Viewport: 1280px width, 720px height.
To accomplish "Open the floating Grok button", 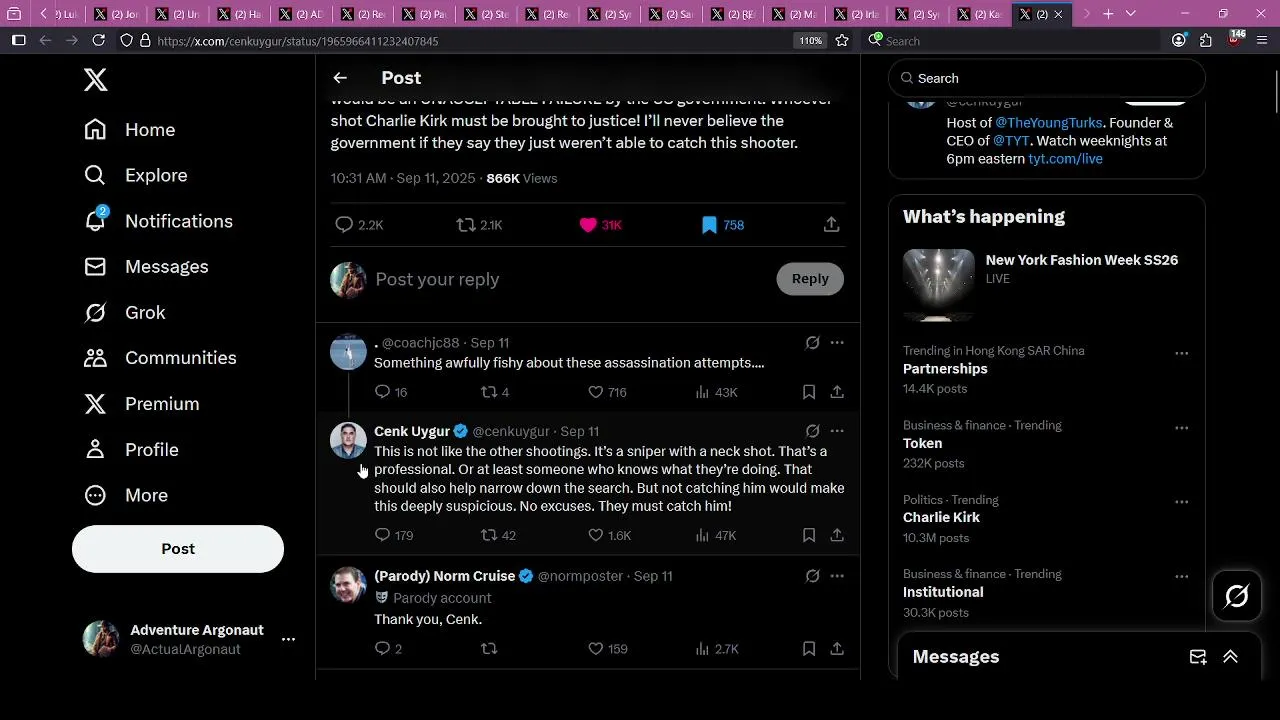I will click(x=1236, y=597).
